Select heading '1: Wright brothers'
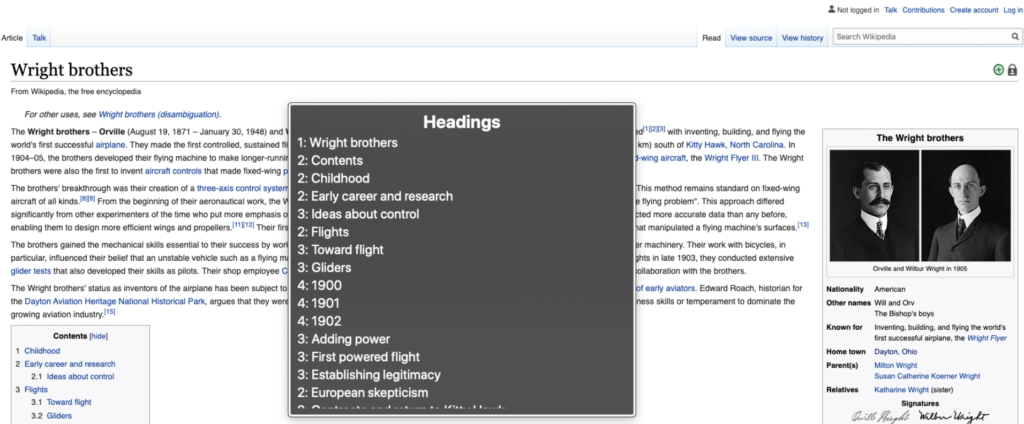The image size is (1024, 424). coord(347,142)
